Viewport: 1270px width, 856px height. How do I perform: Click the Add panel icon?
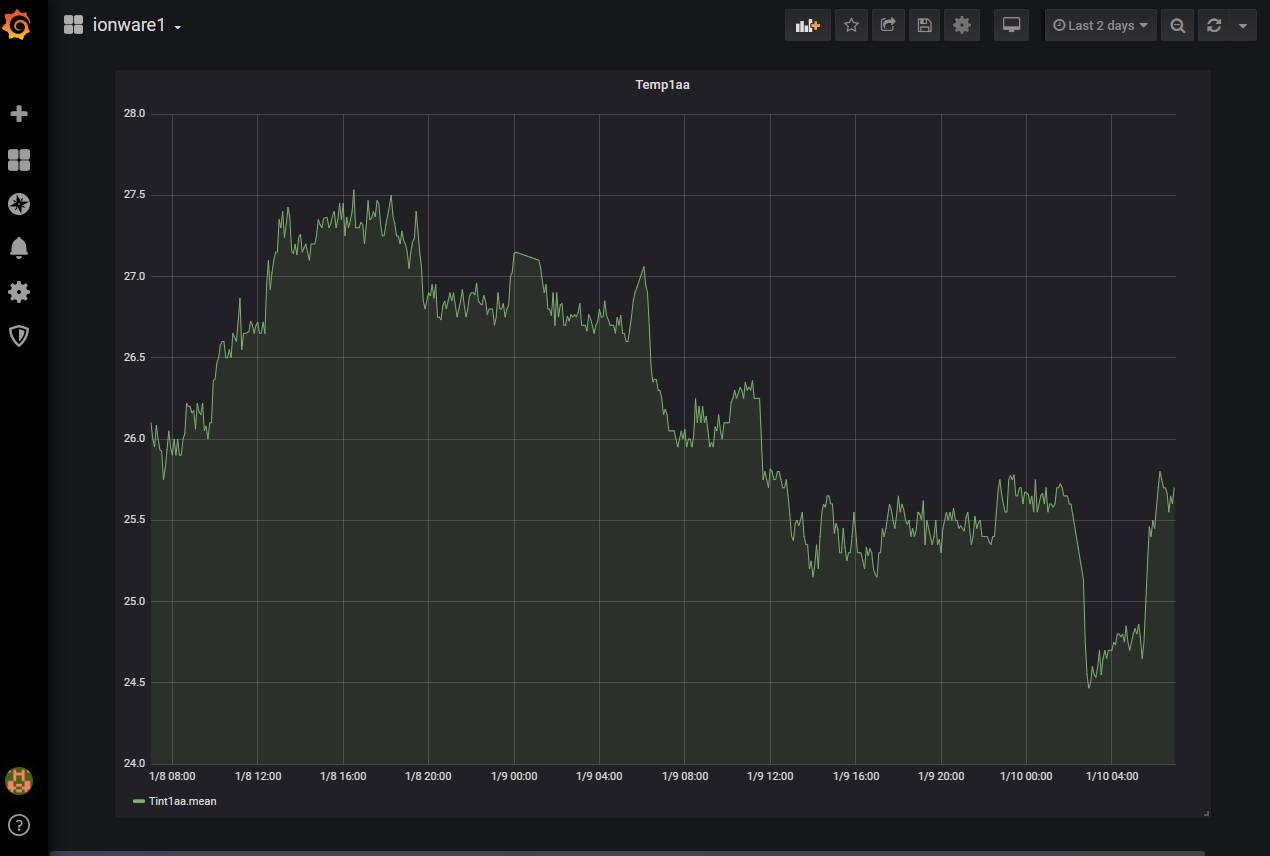[x=807, y=25]
